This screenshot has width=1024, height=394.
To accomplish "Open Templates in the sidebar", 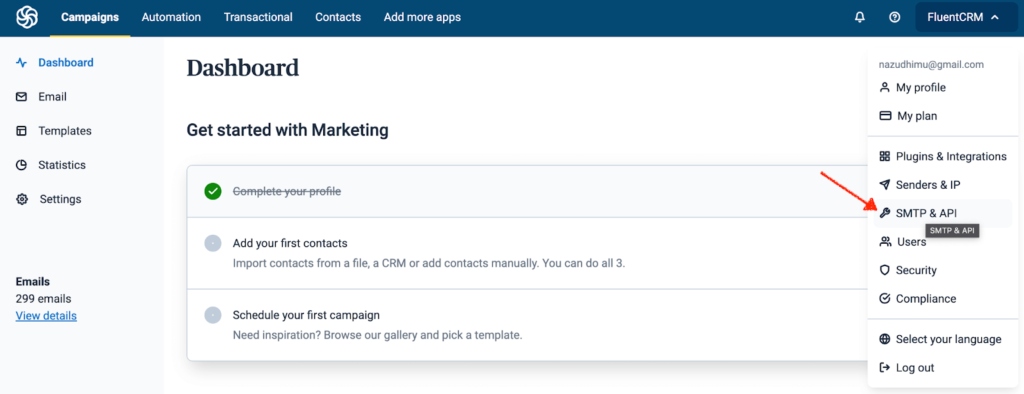I will pos(65,131).
